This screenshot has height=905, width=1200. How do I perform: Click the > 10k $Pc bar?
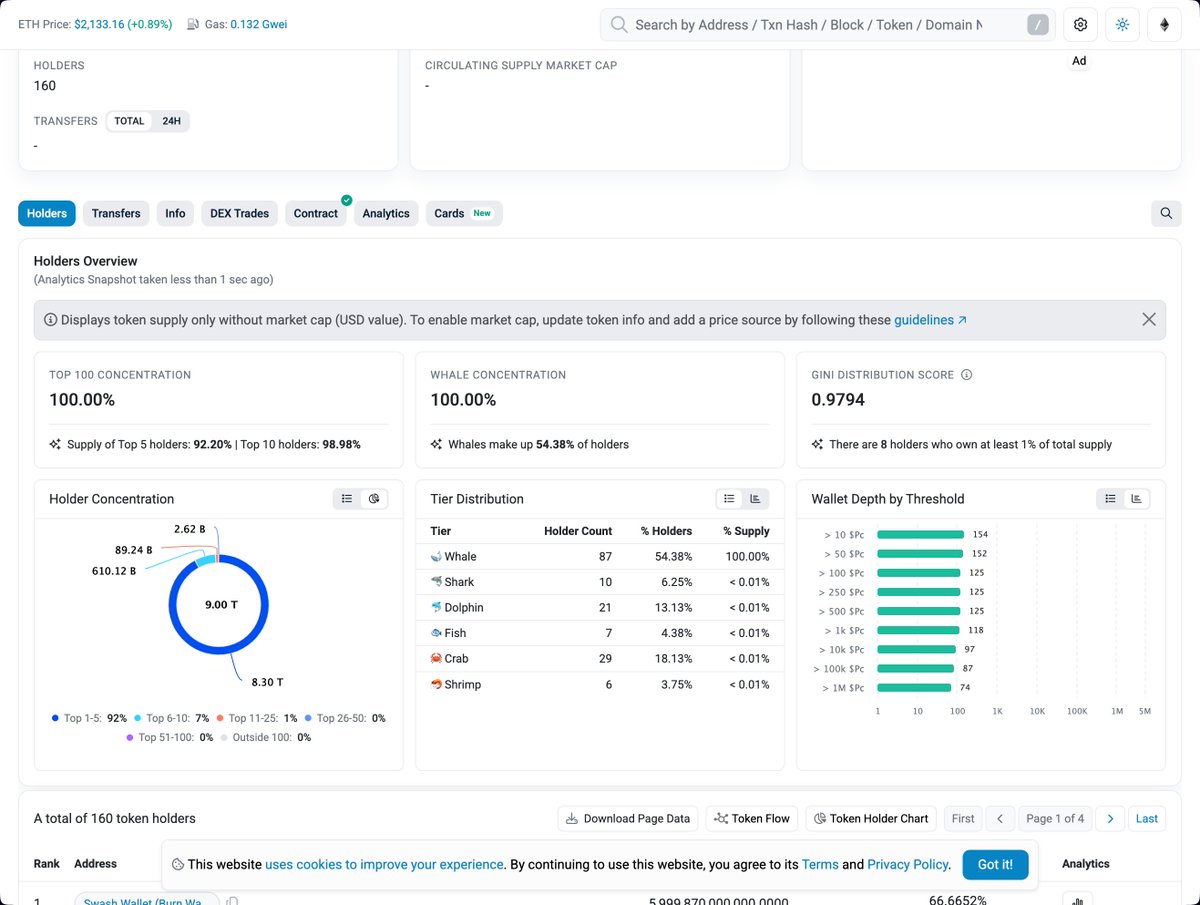pos(917,649)
